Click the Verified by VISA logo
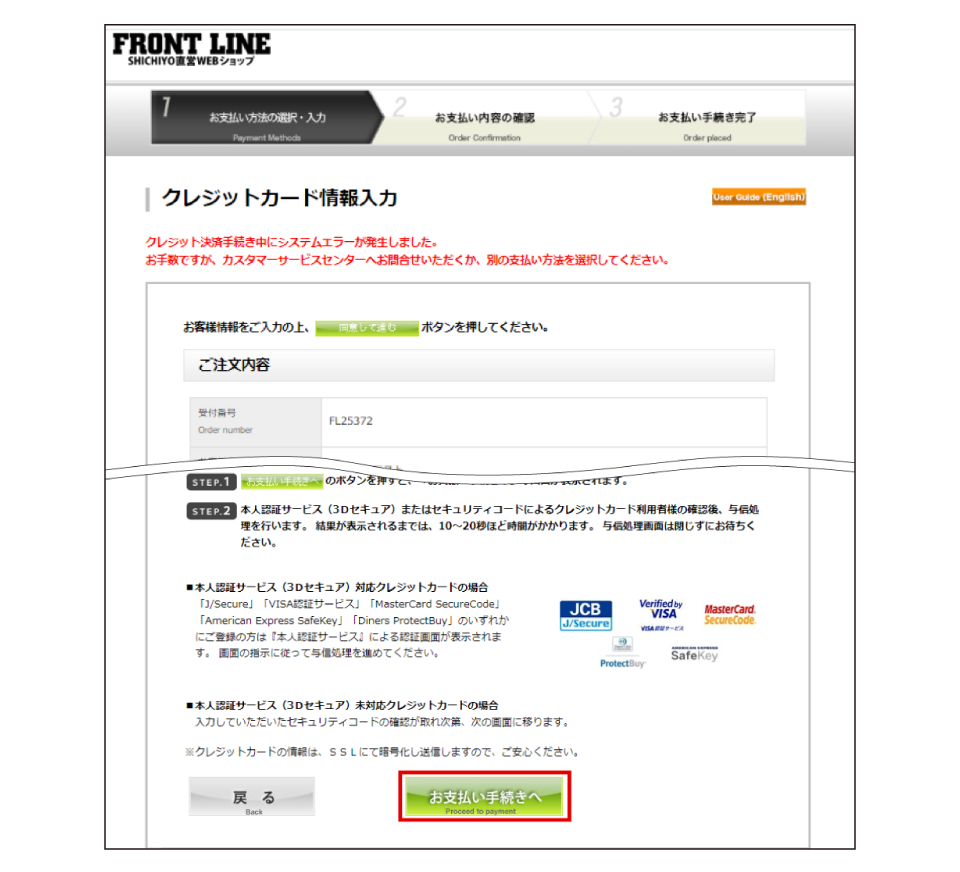Screen dimensions: 960x872 pos(661,615)
